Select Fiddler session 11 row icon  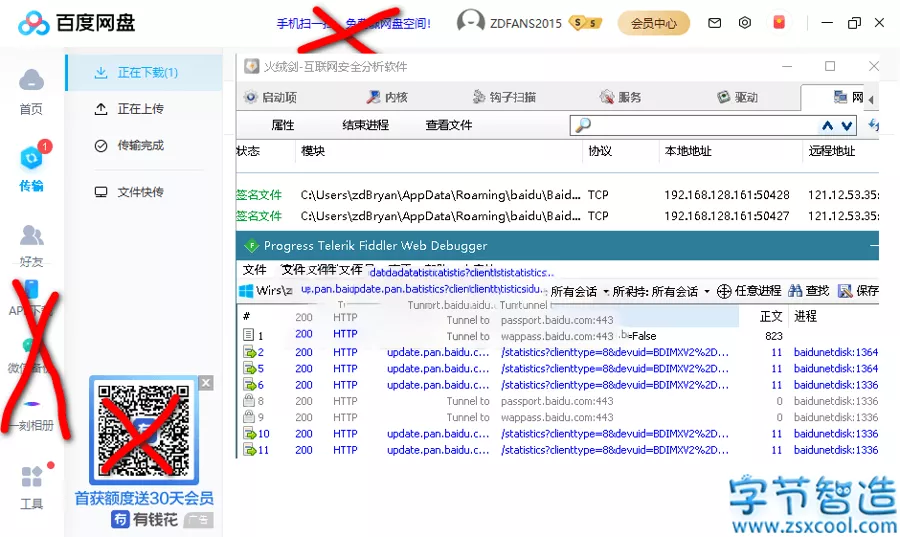pyautogui.click(x=250, y=450)
